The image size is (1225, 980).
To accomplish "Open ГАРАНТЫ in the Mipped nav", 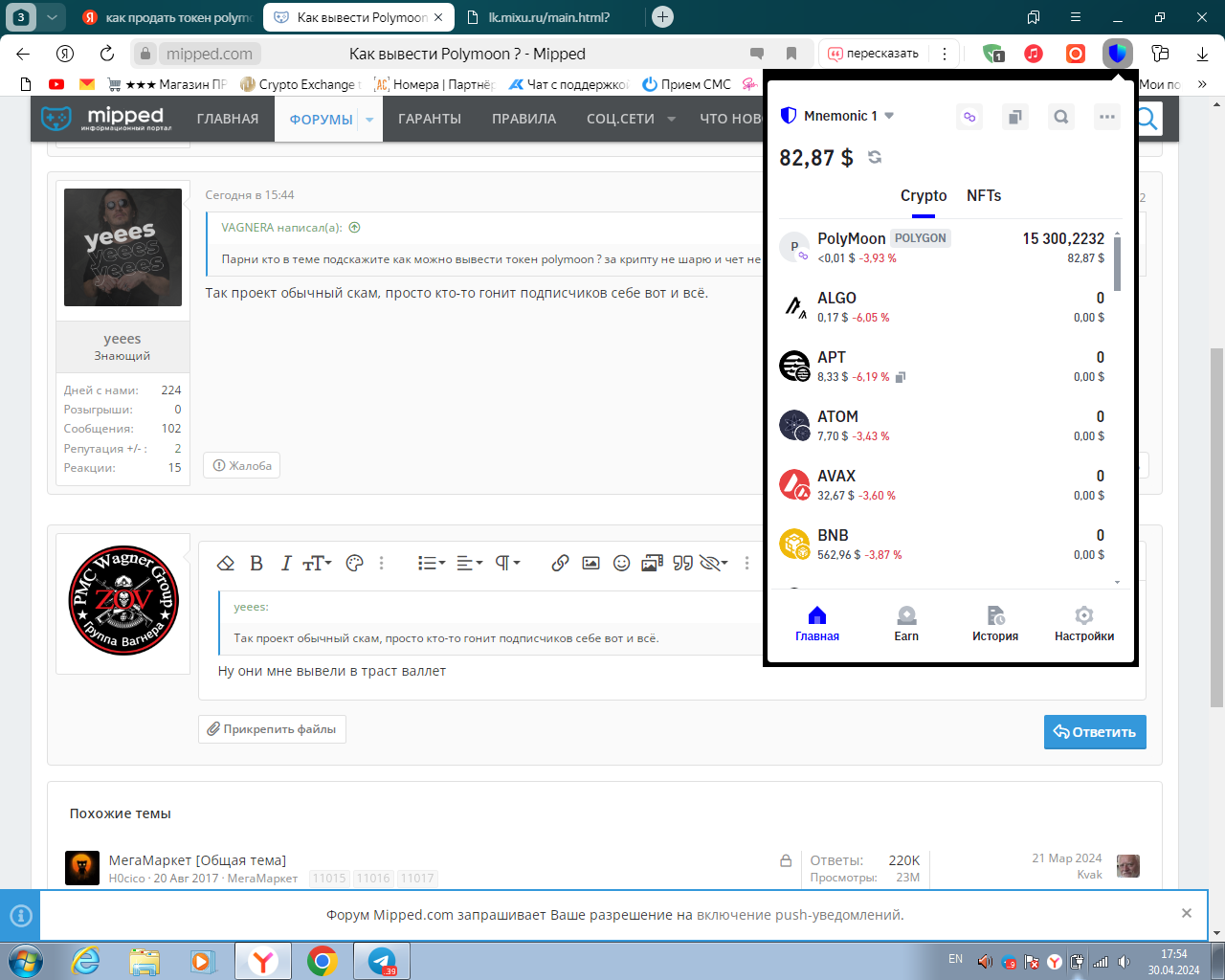I will (x=430, y=119).
